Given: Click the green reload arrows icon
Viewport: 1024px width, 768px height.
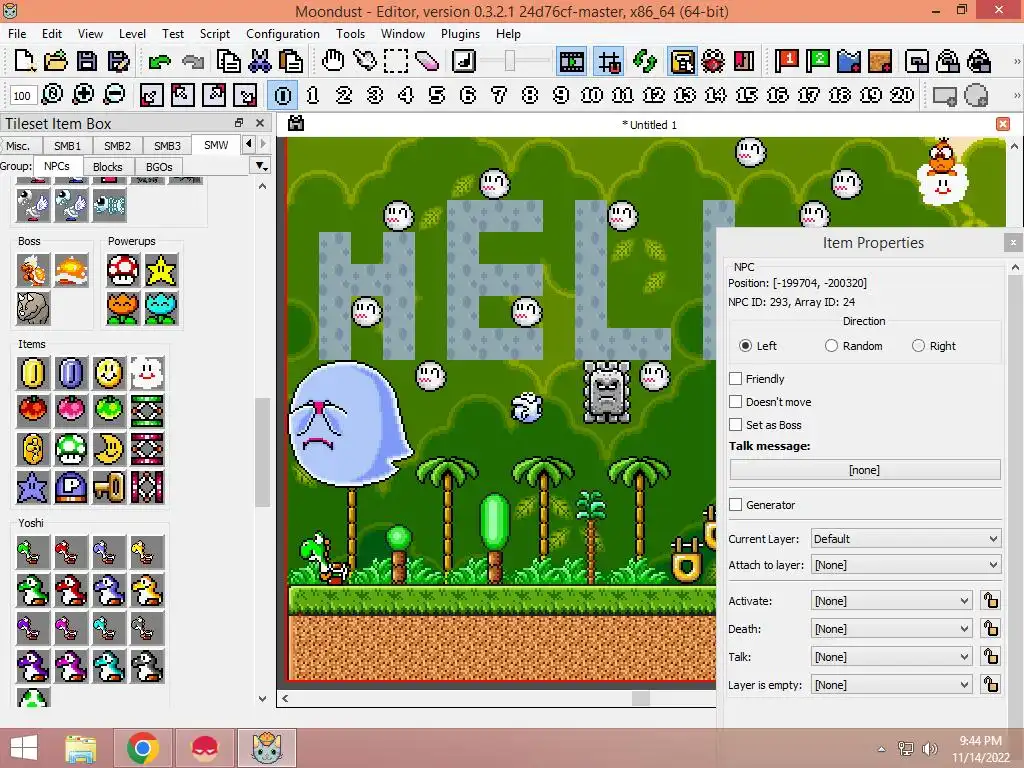Looking at the screenshot, I should 645,61.
